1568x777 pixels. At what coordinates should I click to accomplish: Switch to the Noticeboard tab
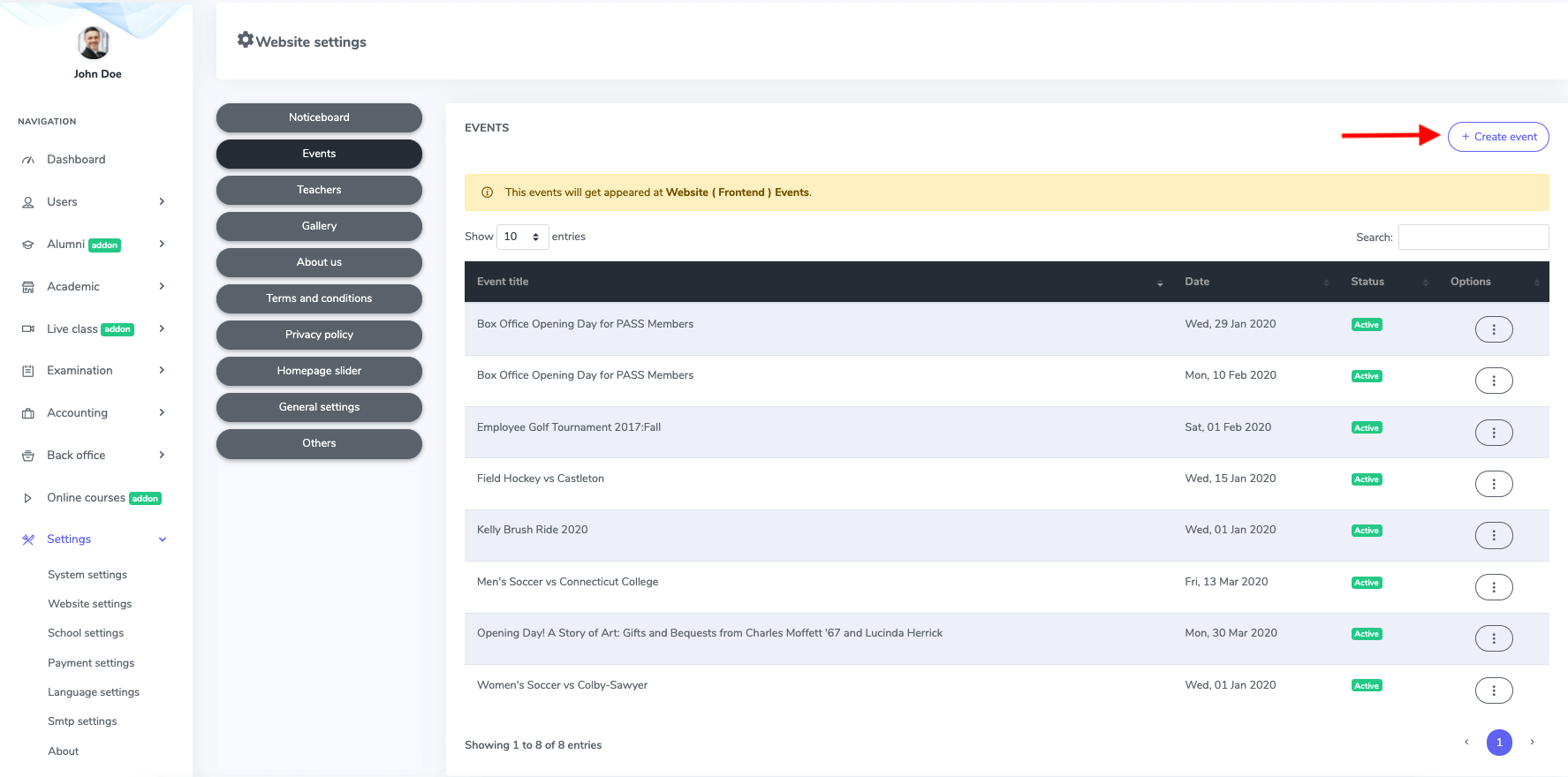pos(319,117)
